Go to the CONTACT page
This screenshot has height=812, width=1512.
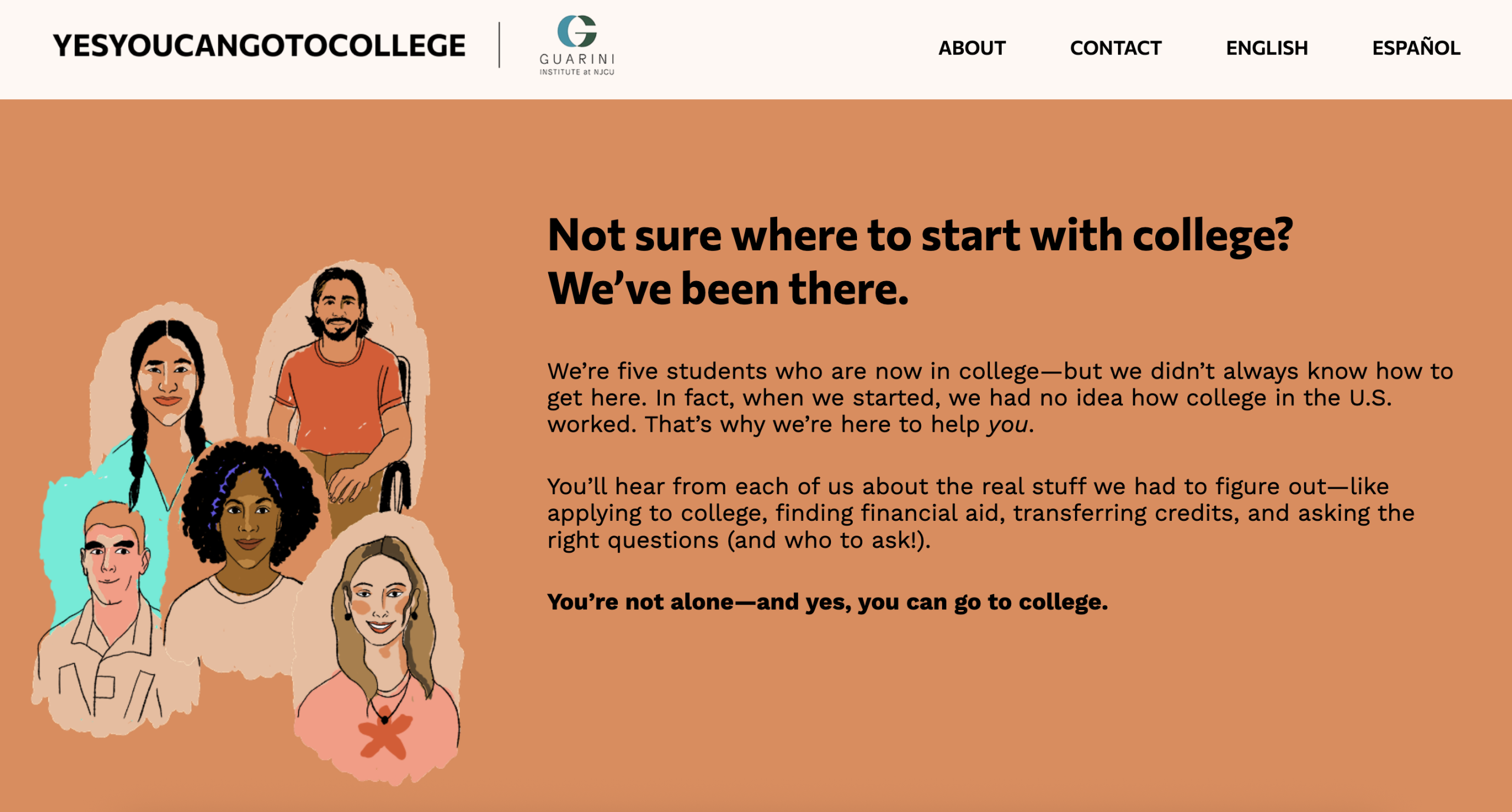1115,48
